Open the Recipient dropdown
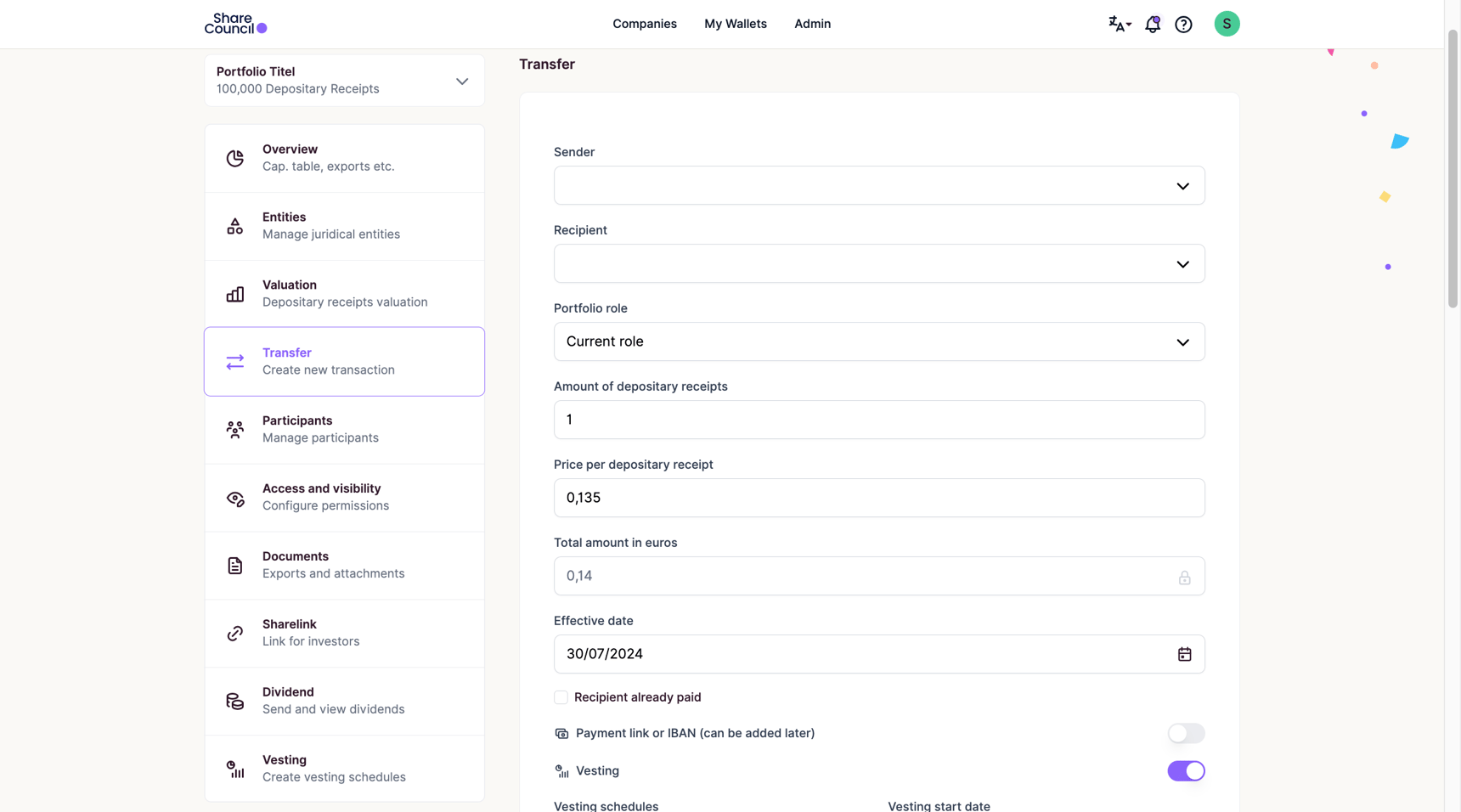The height and width of the screenshot is (812, 1461). [879, 263]
